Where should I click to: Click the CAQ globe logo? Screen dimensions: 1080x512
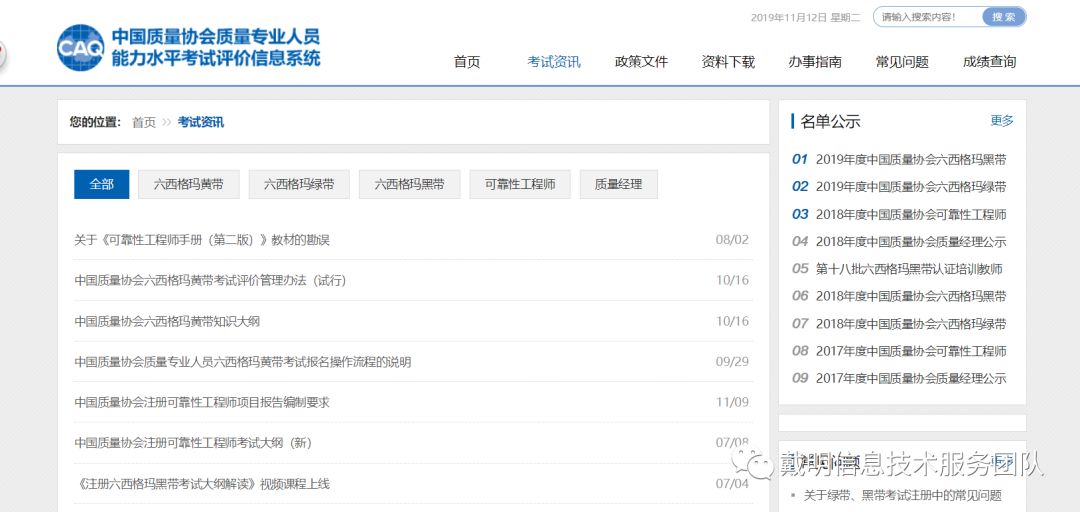coord(81,48)
